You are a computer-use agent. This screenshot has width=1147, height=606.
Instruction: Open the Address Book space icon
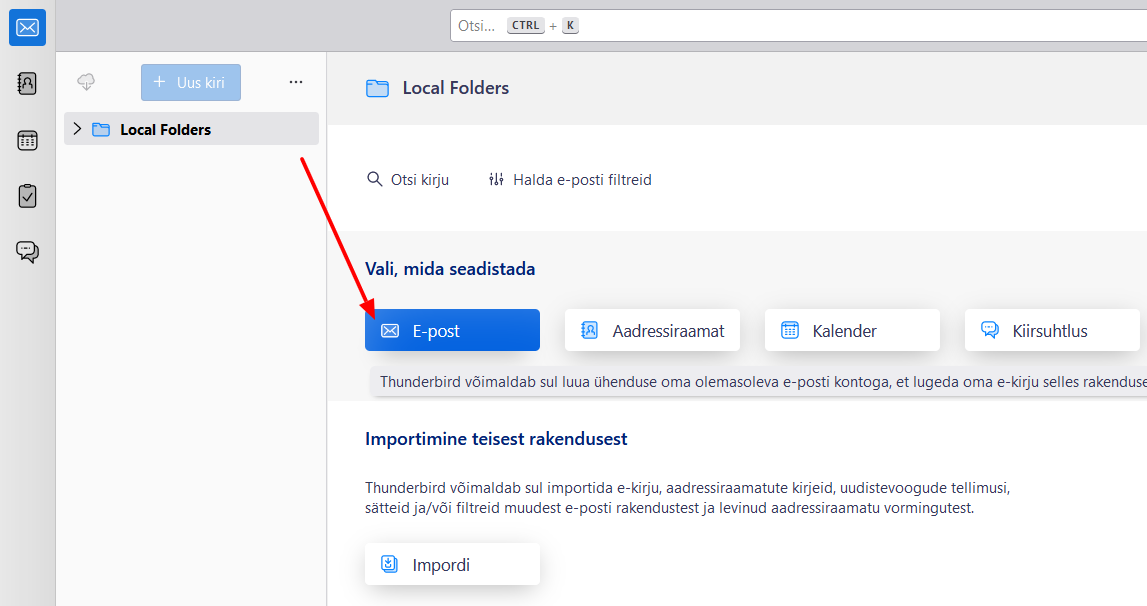click(27, 84)
